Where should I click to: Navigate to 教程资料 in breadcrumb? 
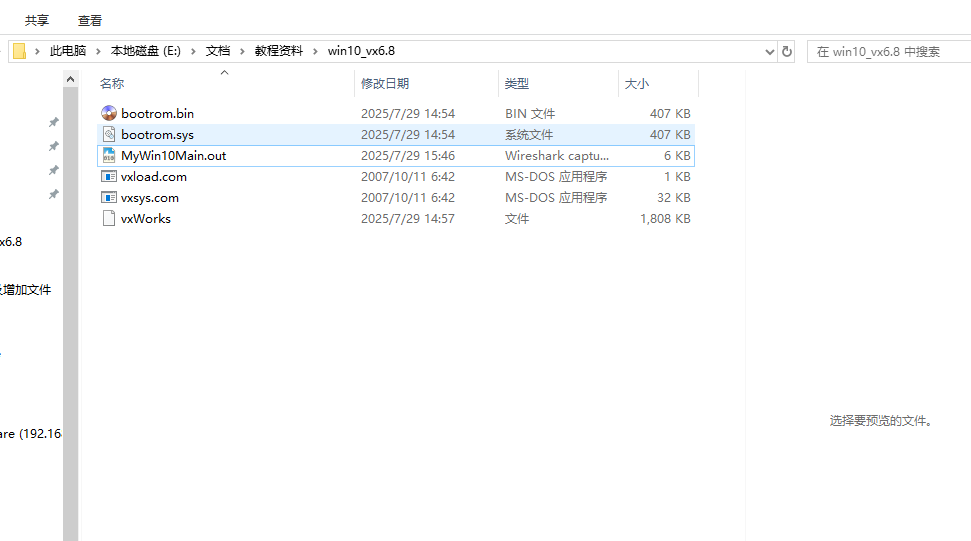pos(279,51)
